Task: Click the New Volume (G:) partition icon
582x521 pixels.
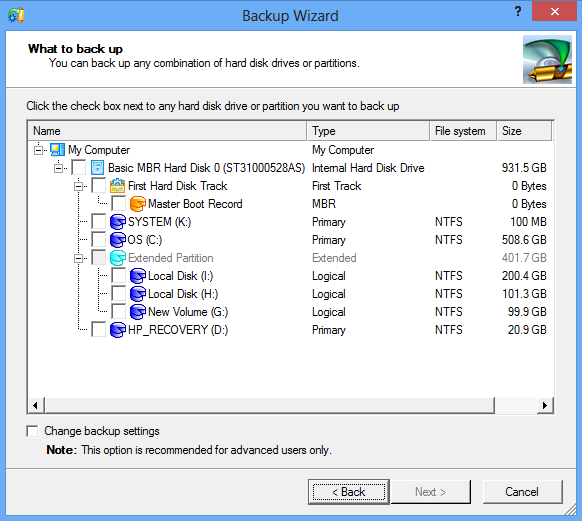Action: [x=138, y=312]
